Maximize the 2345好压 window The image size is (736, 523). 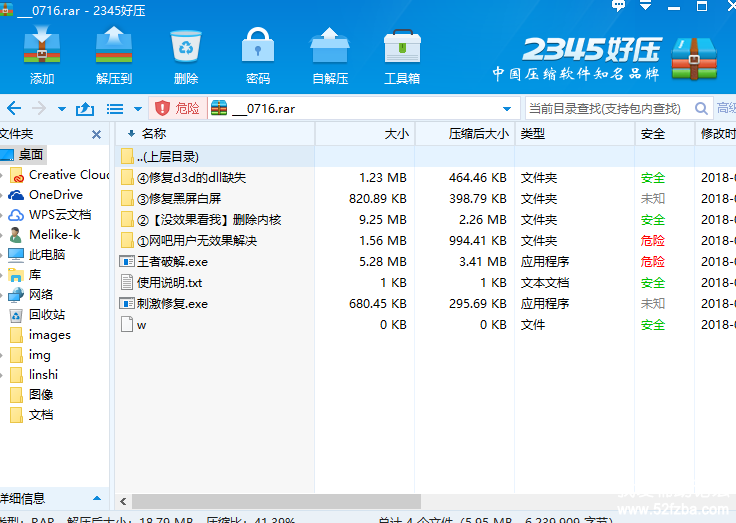click(x=702, y=6)
